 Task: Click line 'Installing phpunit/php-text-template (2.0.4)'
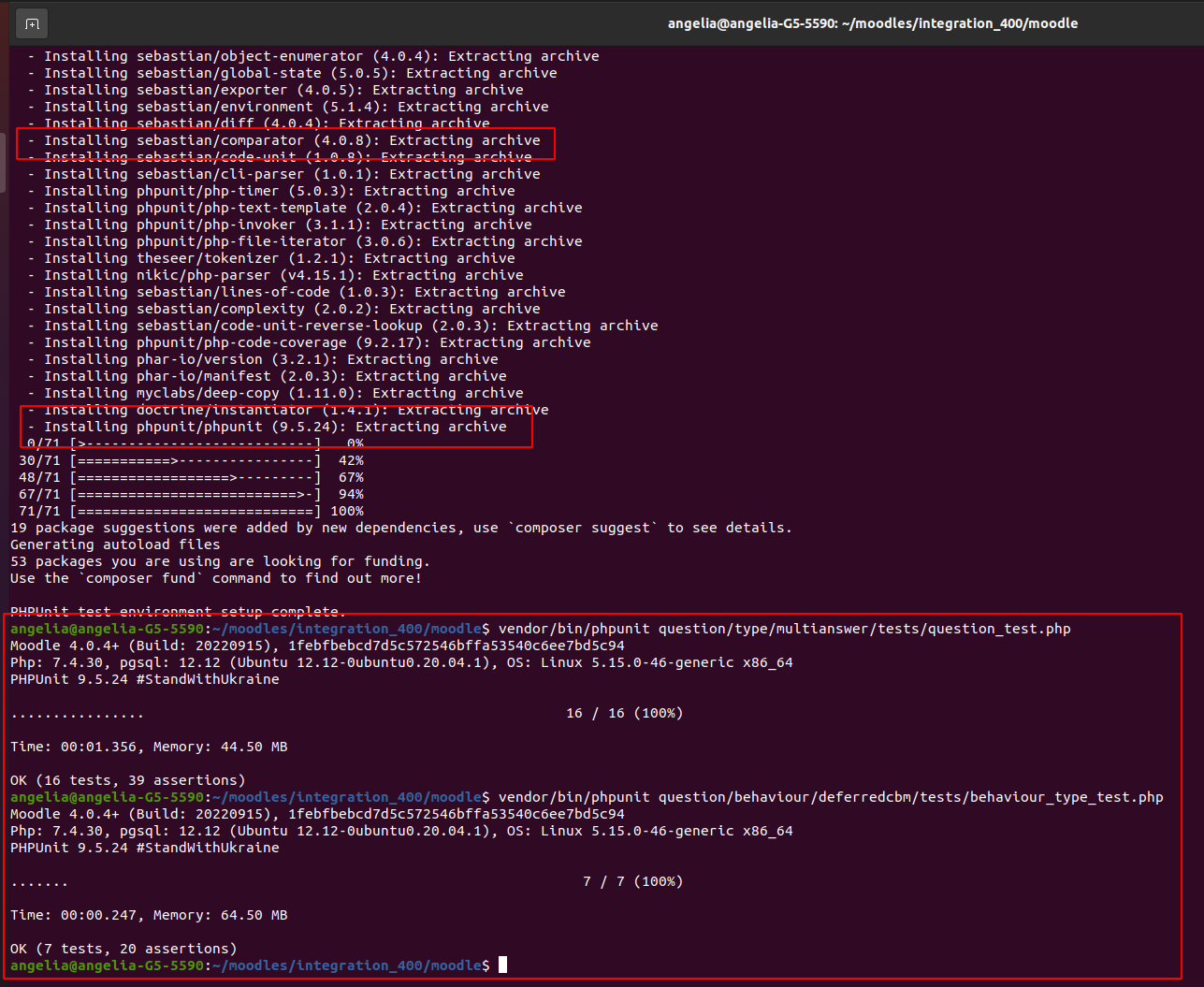click(305, 208)
